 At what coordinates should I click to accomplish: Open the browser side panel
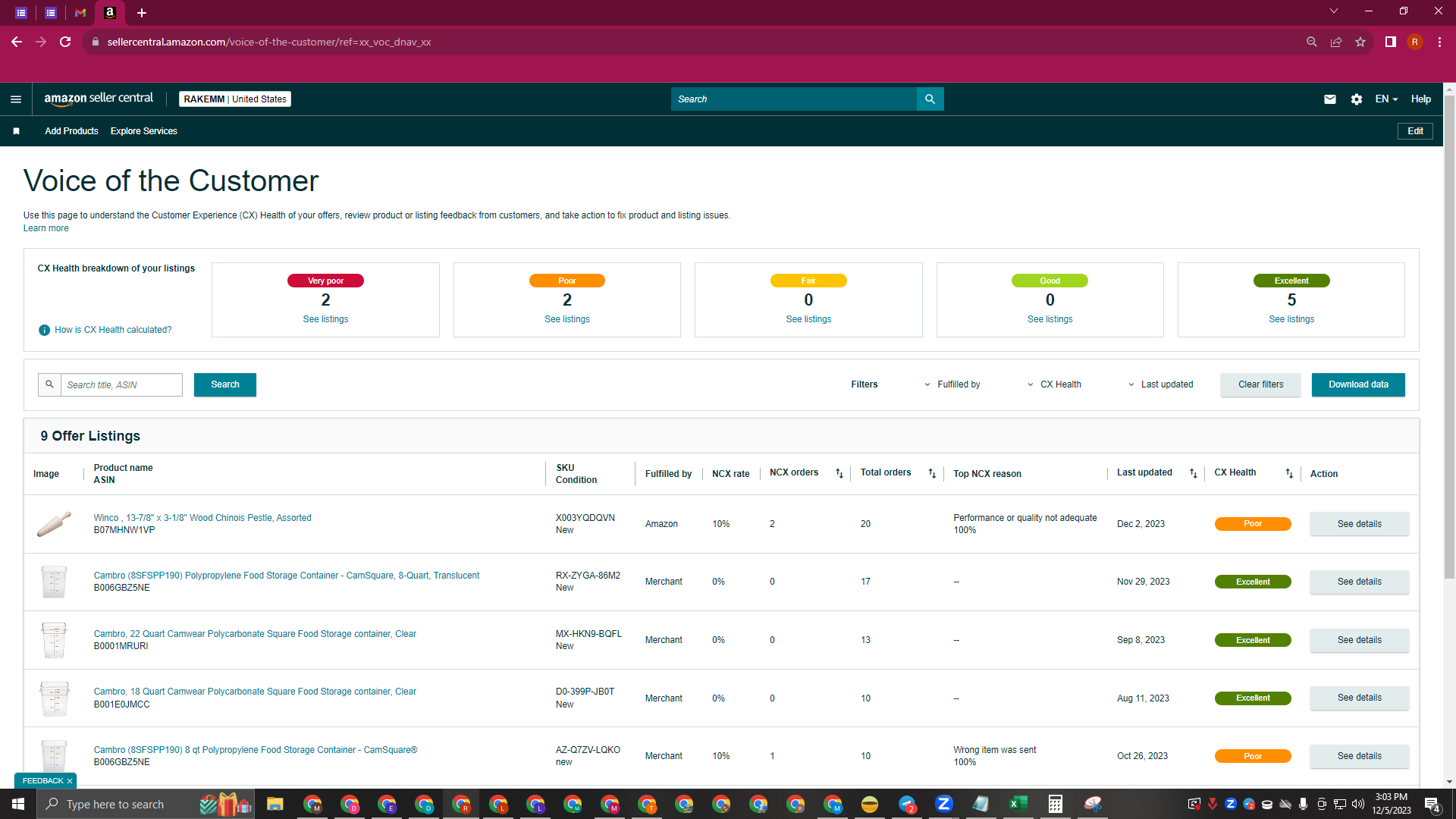coord(1391,42)
